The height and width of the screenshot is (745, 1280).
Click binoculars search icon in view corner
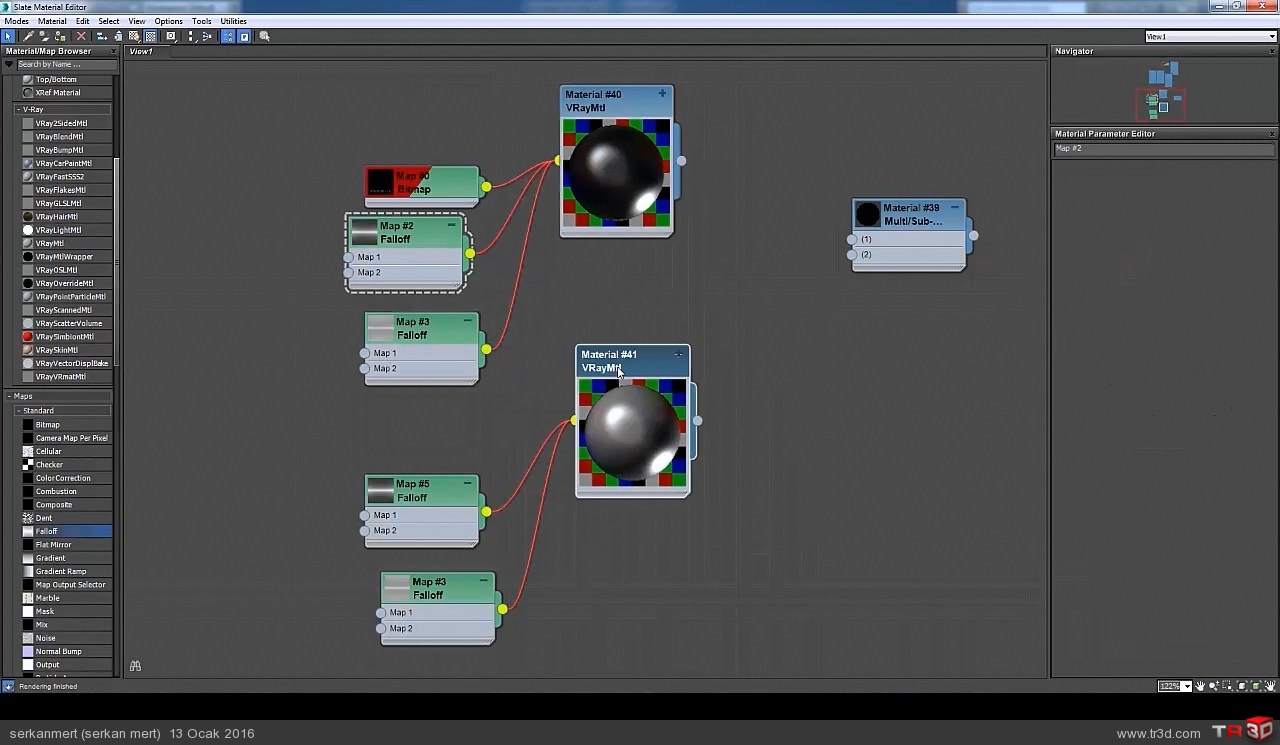pyautogui.click(x=135, y=666)
